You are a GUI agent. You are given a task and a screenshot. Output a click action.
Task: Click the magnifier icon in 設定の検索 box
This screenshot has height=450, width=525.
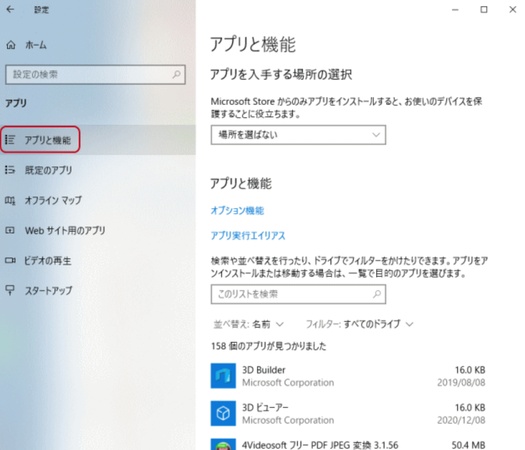tap(176, 74)
